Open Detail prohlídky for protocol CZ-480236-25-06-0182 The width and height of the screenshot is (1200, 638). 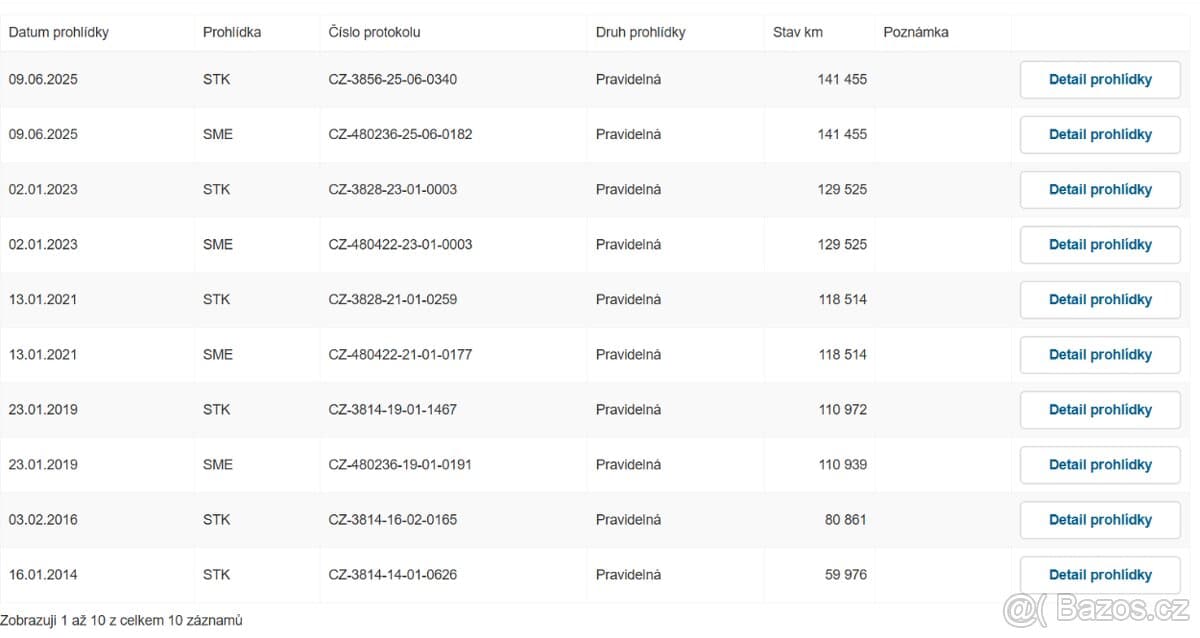click(1100, 135)
